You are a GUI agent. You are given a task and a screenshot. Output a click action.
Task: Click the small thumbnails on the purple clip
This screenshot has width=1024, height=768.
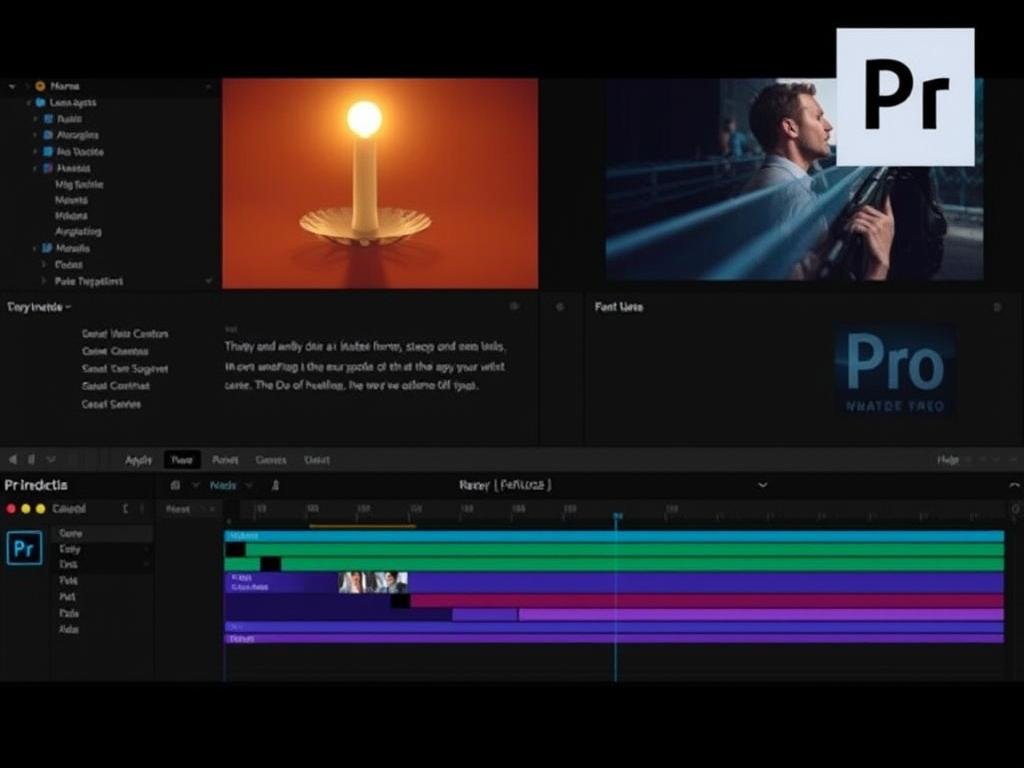[373, 582]
